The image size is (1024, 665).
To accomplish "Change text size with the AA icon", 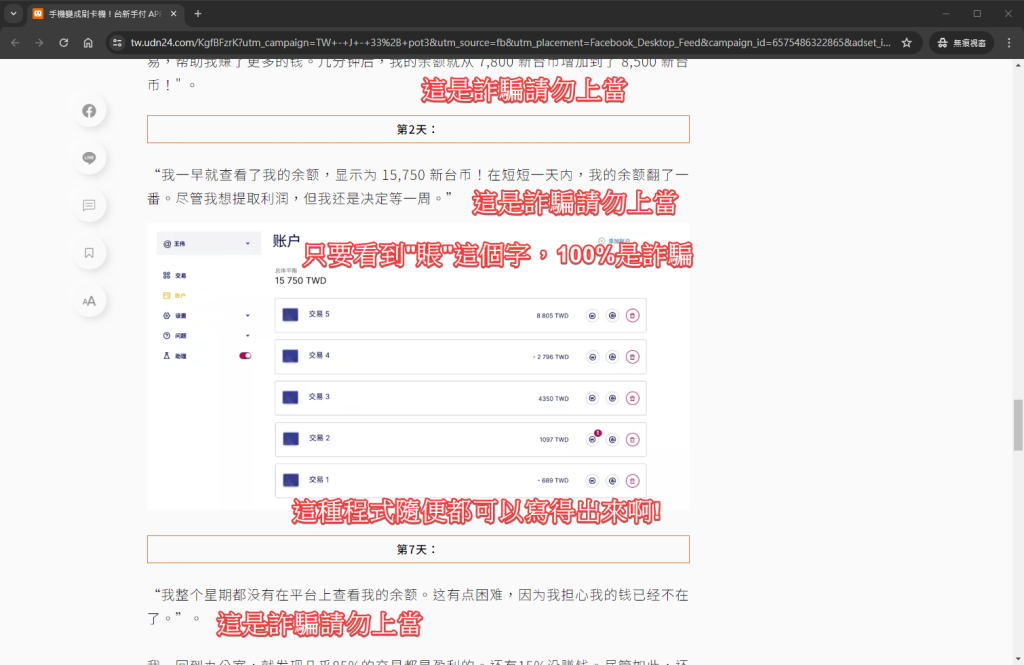I will pos(89,300).
